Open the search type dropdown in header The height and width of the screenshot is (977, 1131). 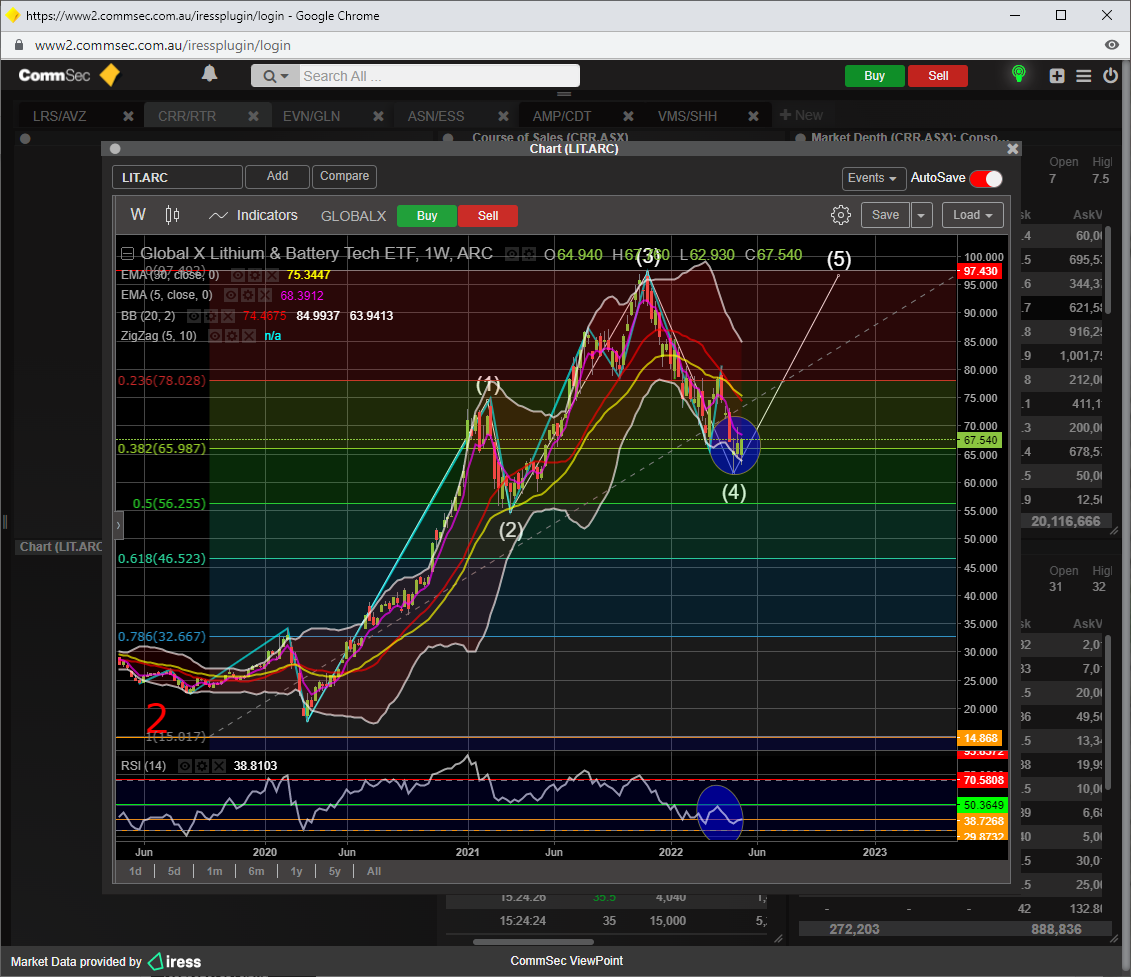275,76
